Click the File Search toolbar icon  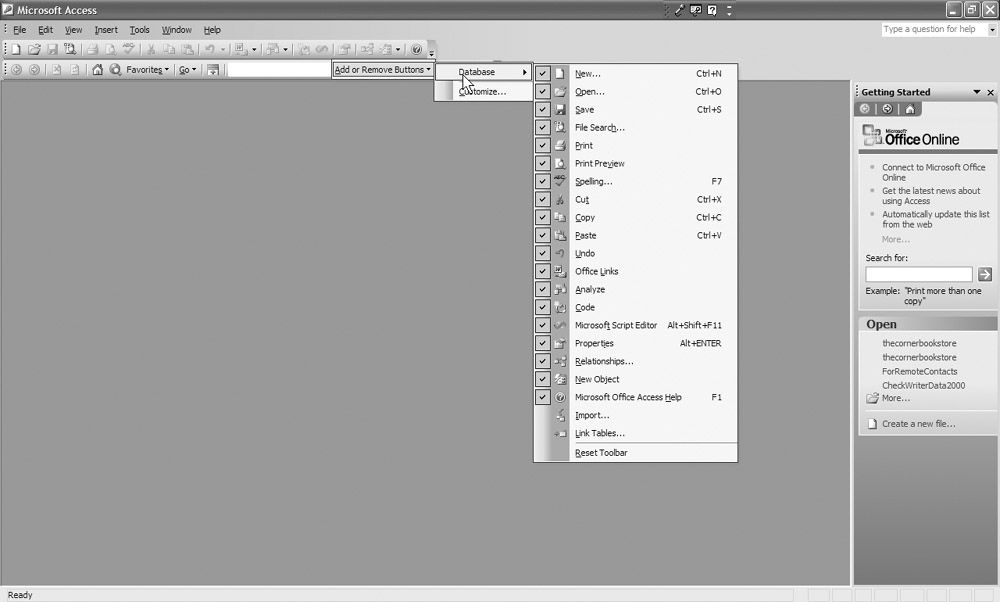tap(70, 49)
